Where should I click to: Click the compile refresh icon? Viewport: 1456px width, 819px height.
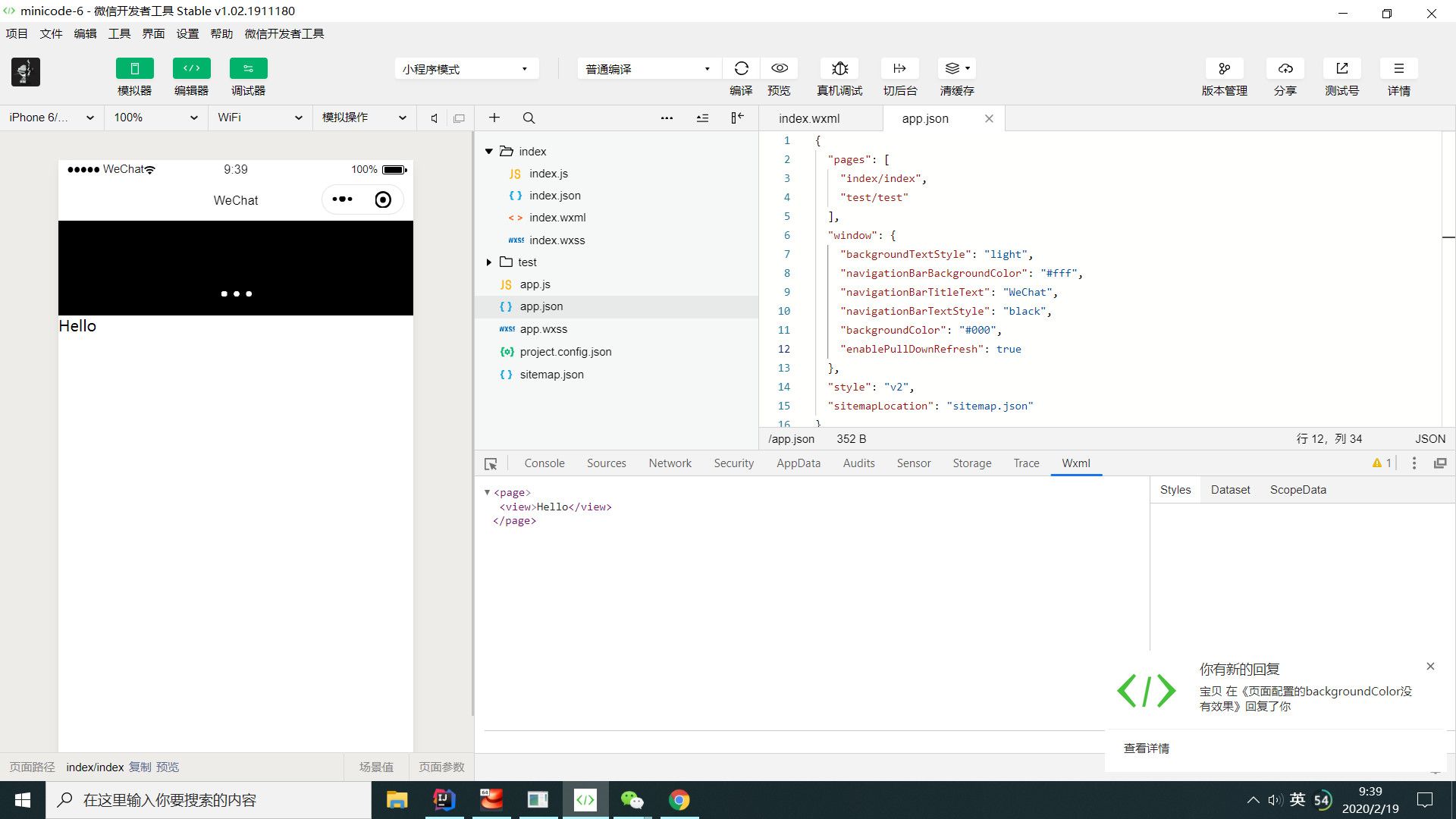[741, 68]
